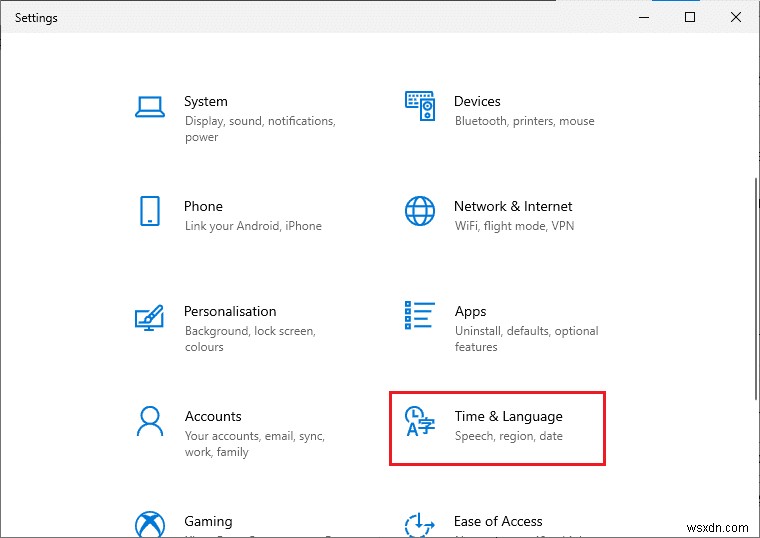Click 'Bluetooth, printers, mouse' description

pos(524,121)
